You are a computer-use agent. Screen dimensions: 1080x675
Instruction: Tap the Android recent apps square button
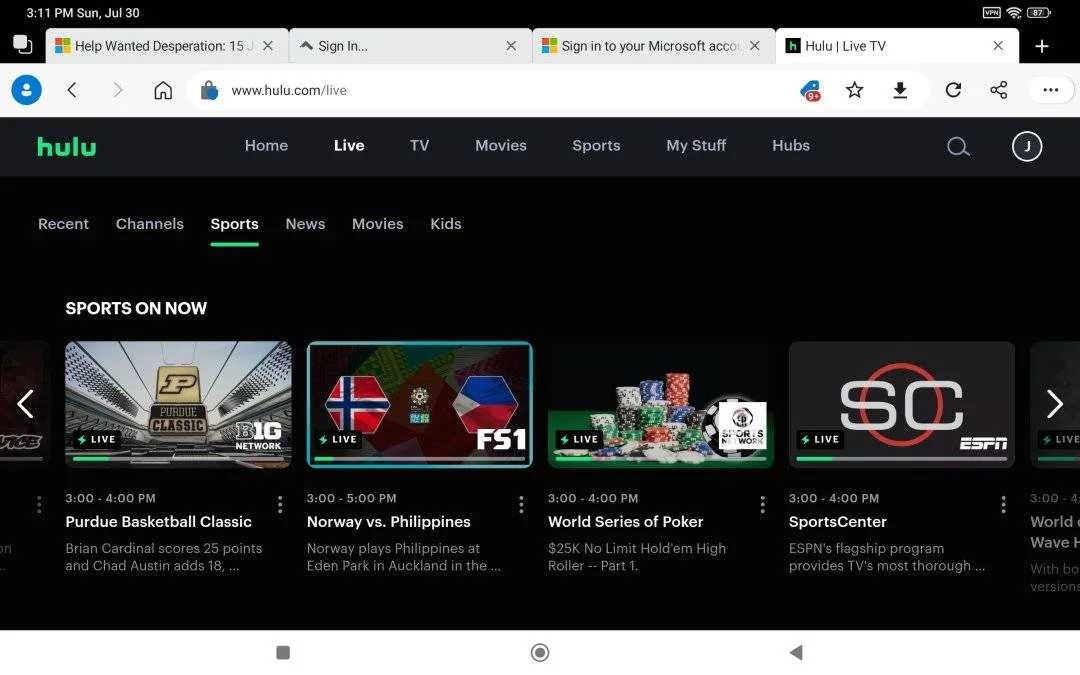tap(283, 652)
